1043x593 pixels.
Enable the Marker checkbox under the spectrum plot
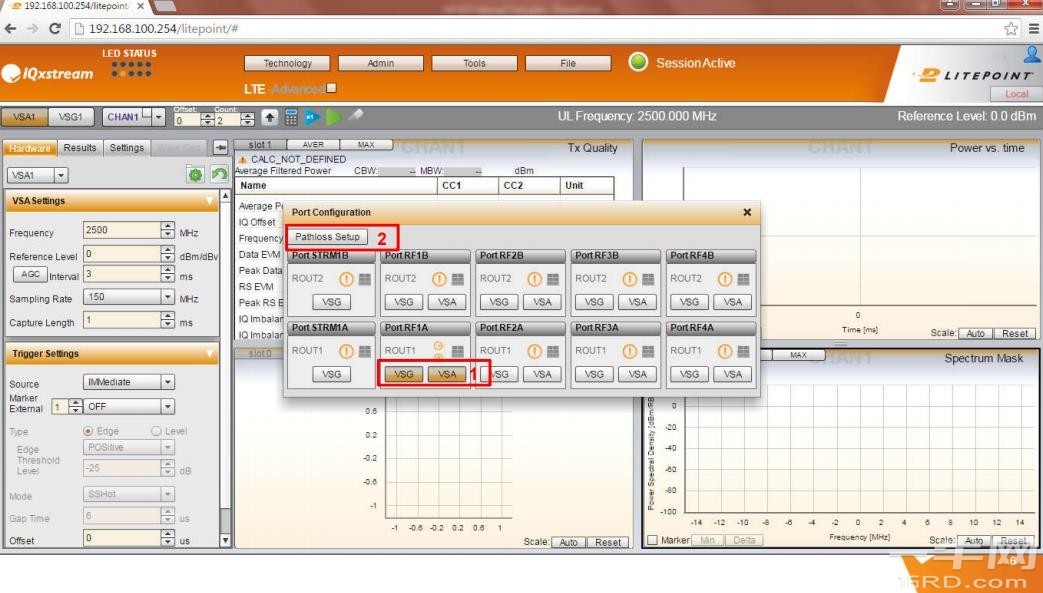click(652, 541)
